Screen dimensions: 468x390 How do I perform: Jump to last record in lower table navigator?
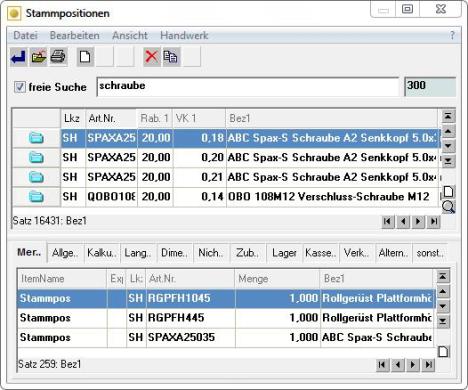point(429,365)
